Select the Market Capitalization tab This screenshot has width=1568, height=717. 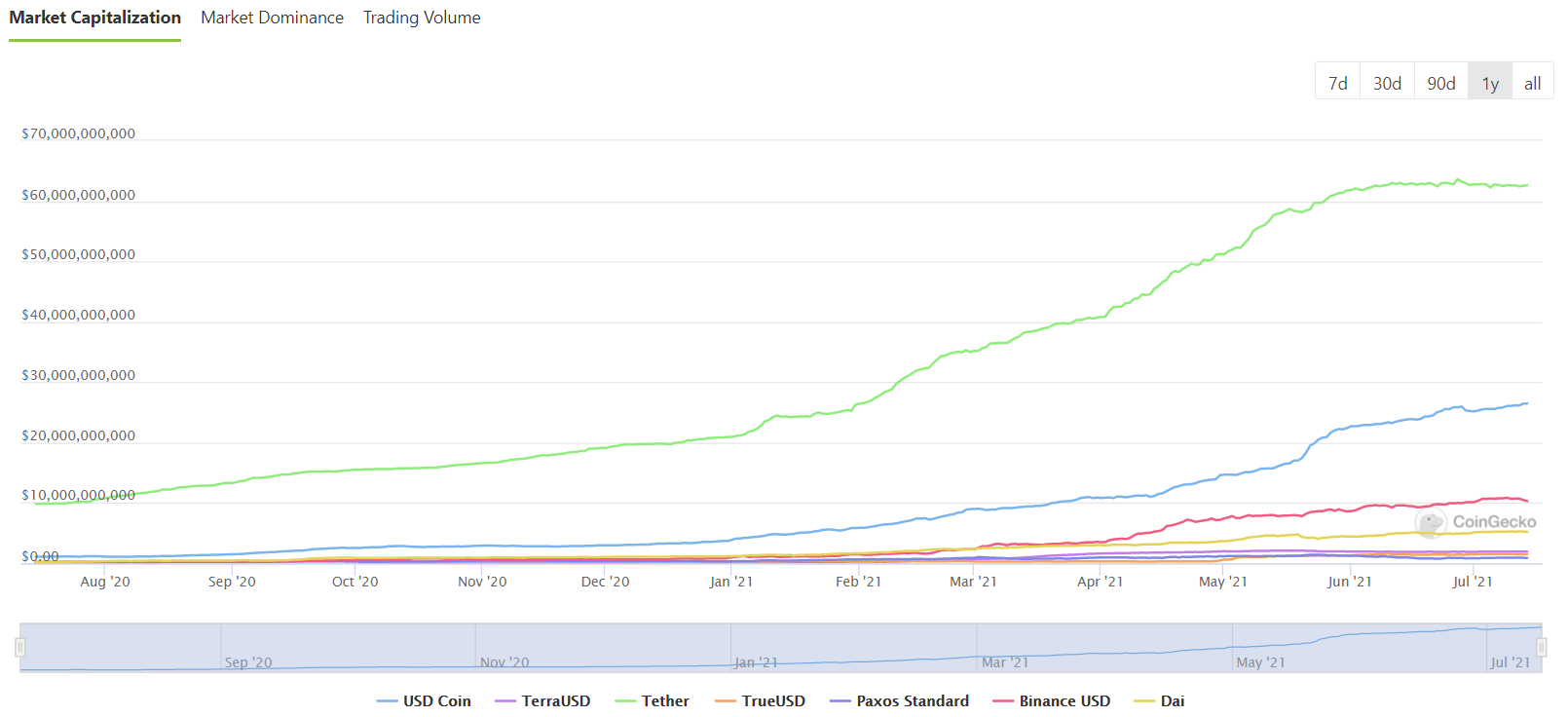pyautogui.click(x=94, y=18)
